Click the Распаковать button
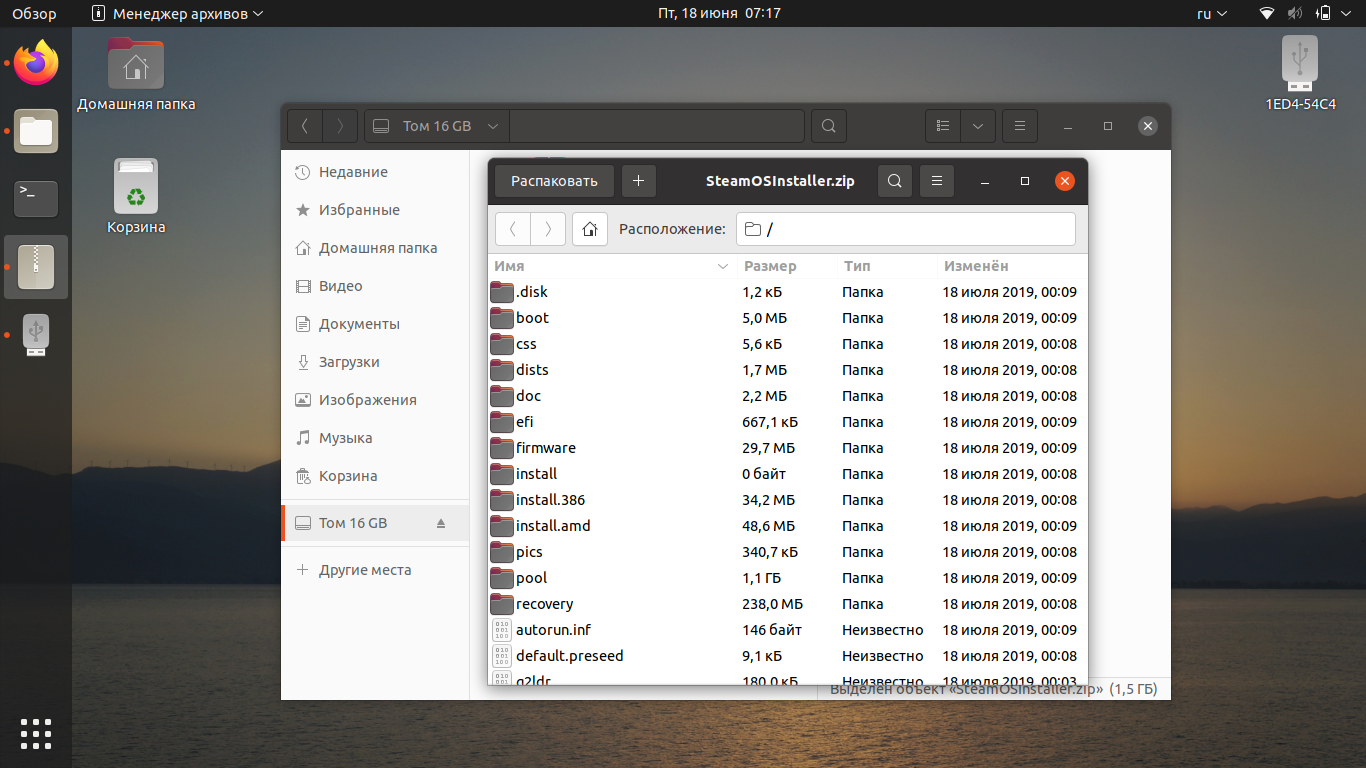This screenshot has height=768, width=1366. (x=554, y=181)
